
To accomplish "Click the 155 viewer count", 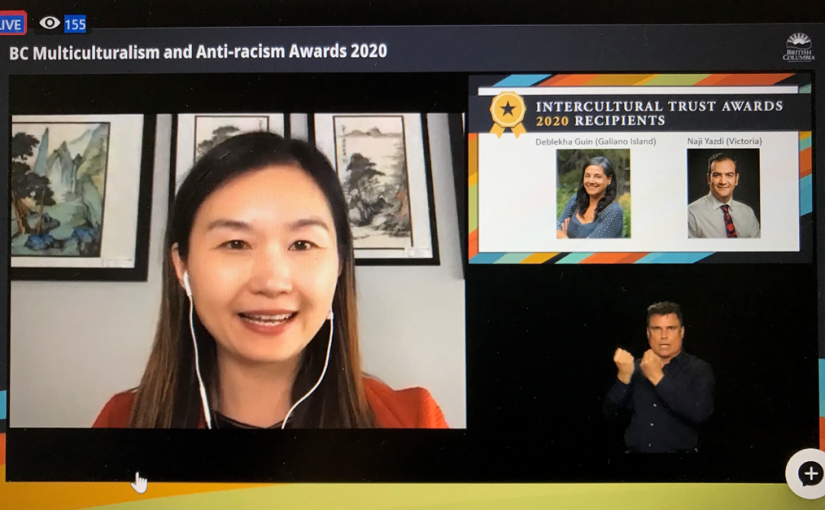I will click(75, 24).
